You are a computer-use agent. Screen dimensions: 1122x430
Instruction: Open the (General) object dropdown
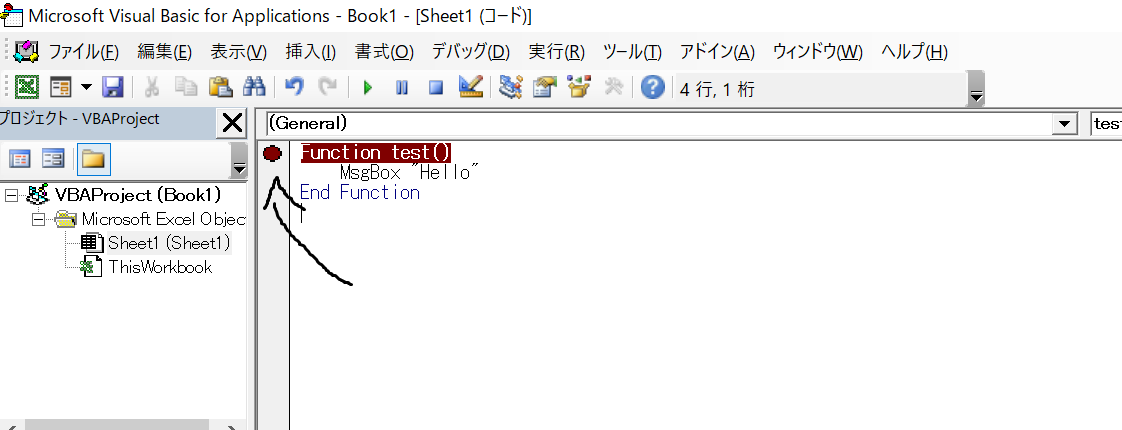(x=1065, y=124)
